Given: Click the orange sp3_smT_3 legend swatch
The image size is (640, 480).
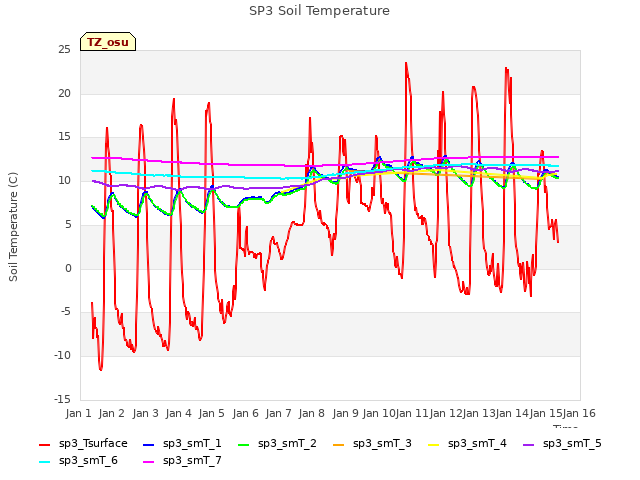Looking at the screenshot, I should coord(339,444).
